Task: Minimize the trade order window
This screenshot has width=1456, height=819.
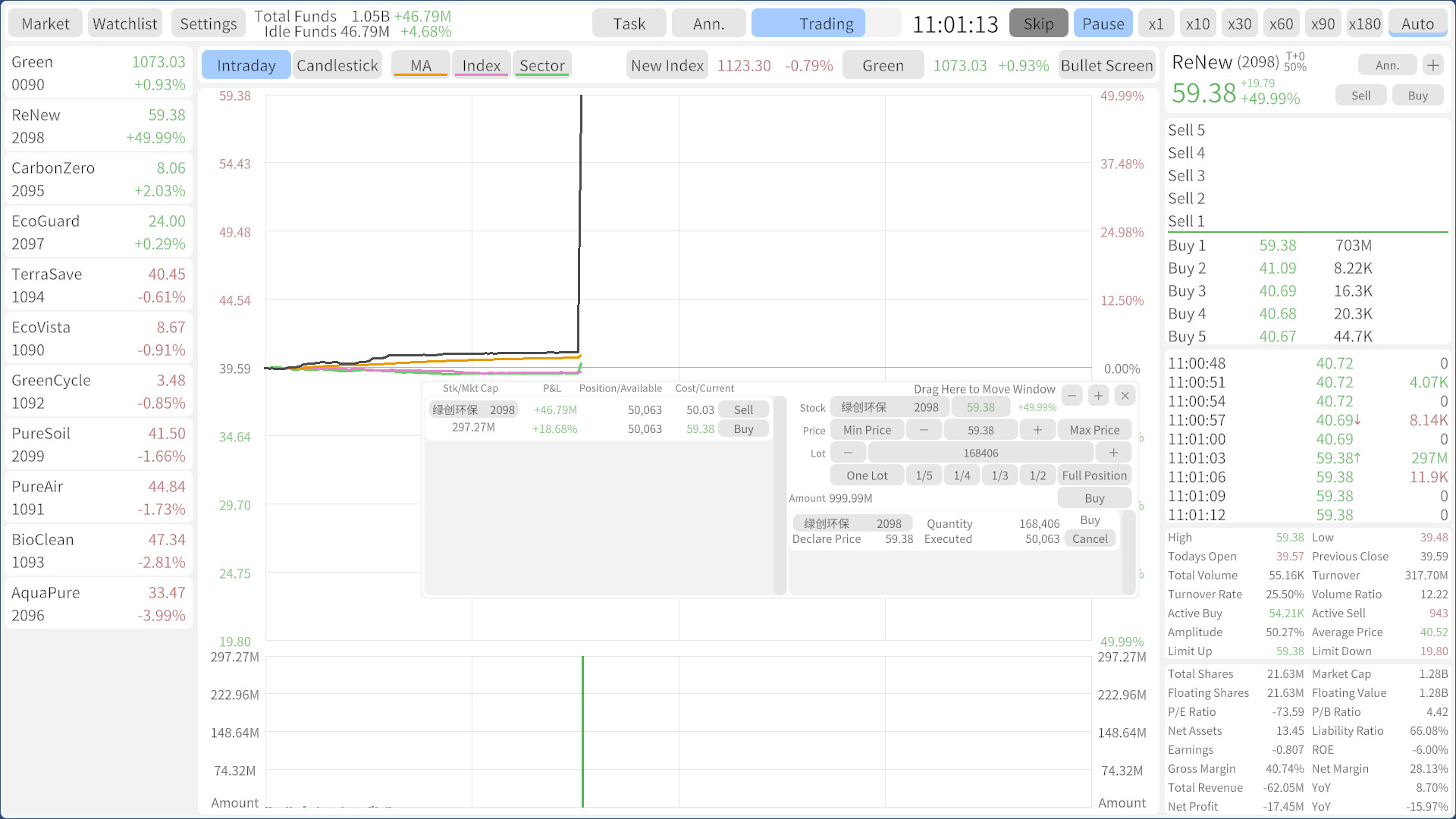Action: (x=1072, y=395)
